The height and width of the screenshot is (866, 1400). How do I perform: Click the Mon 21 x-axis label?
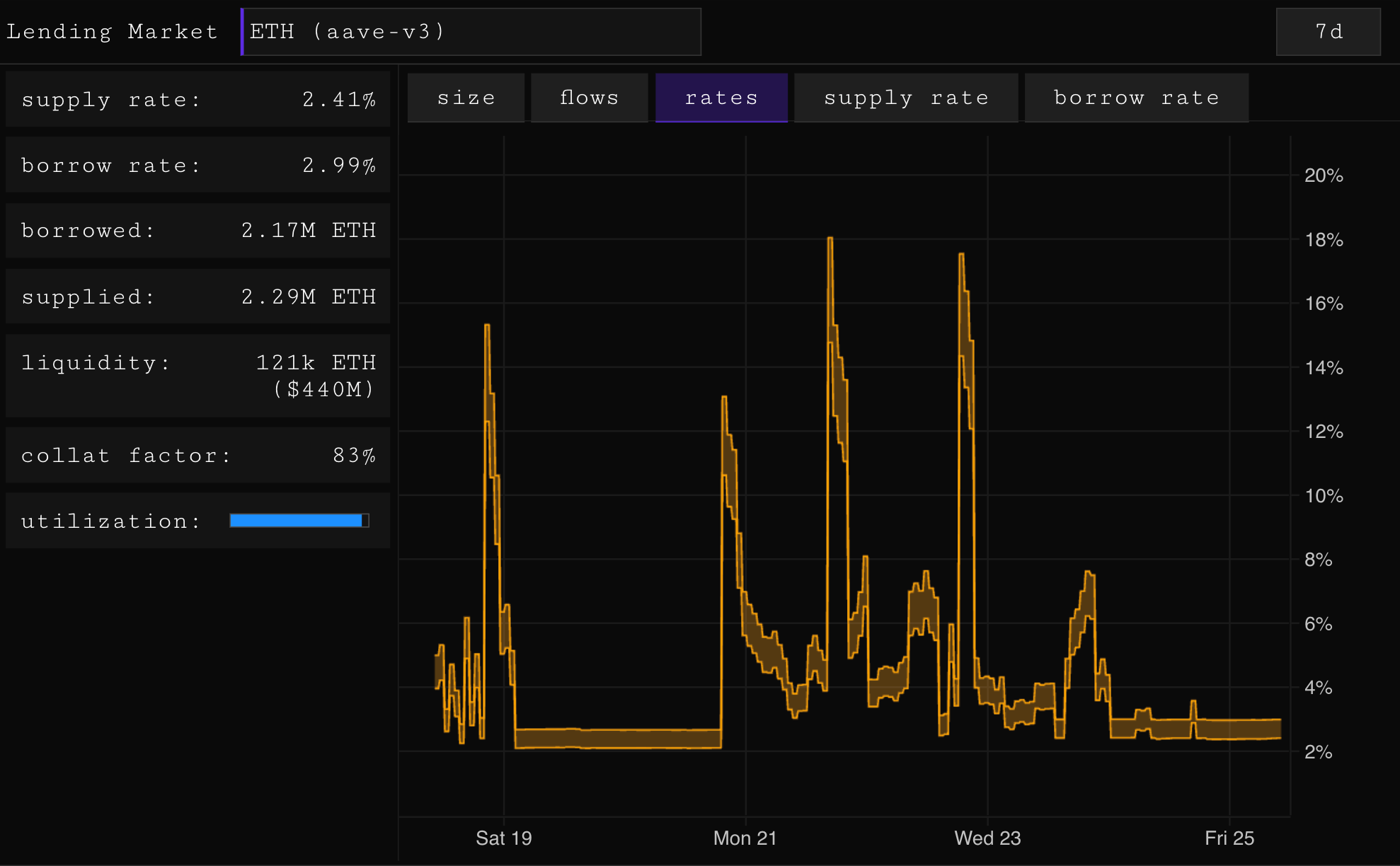pyautogui.click(x=745, y=838)
